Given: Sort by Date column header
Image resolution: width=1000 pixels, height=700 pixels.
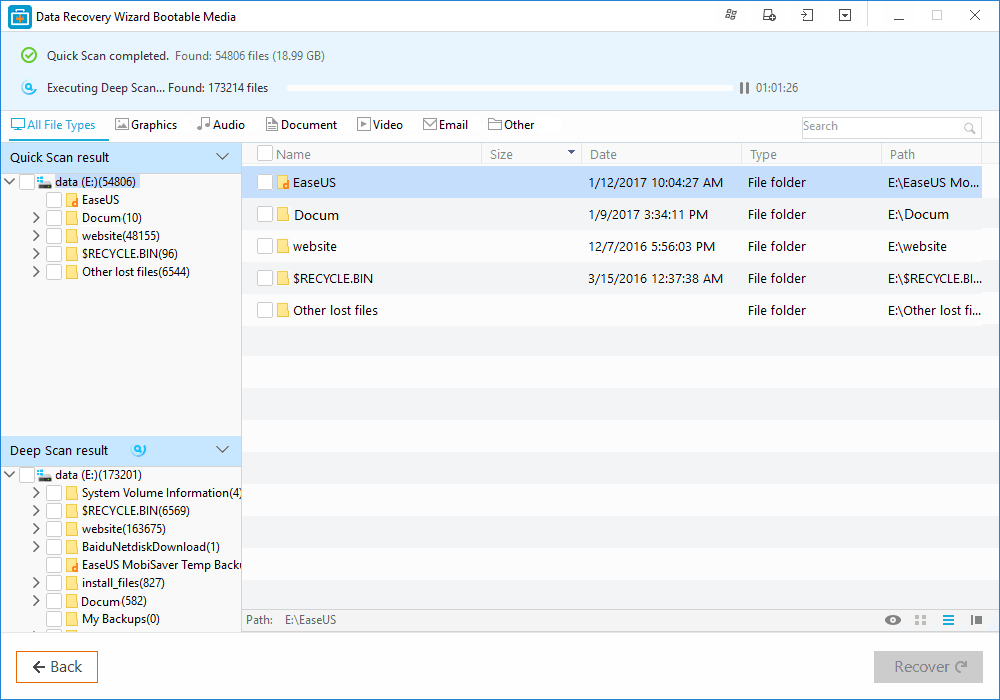Looking at the screenshot, I should [x=661, y=154].
